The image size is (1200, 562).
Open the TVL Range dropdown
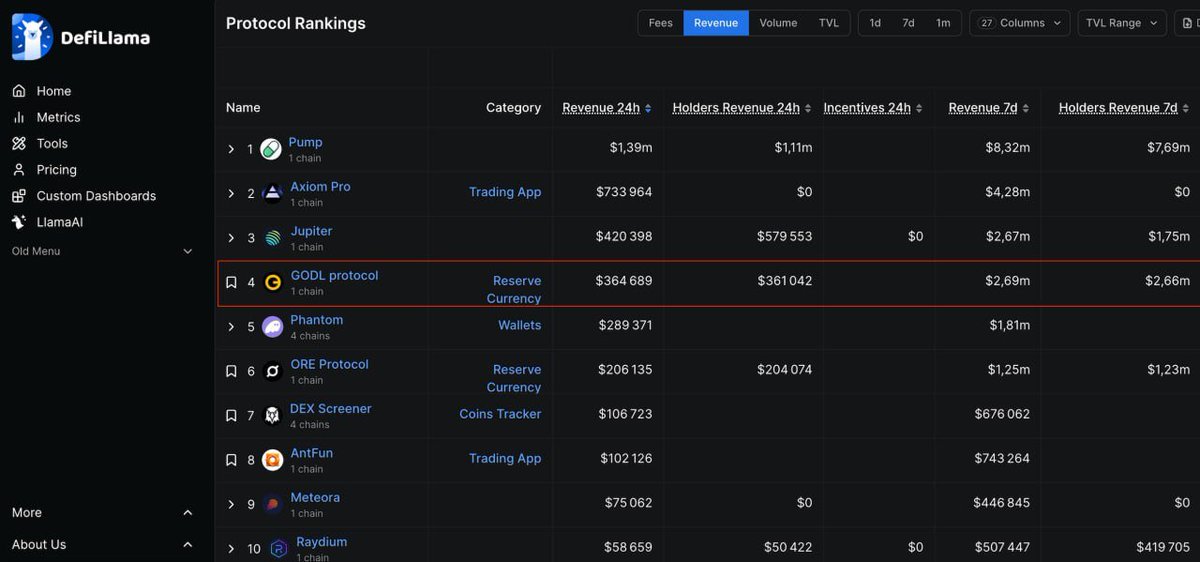pyautogui.click(x=1122, y=23)
